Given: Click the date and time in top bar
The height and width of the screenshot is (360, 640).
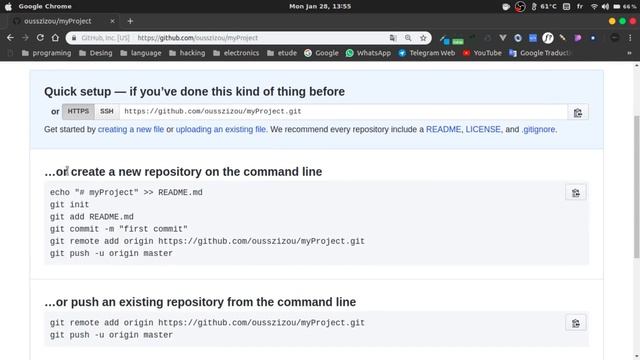Looking at the screenshot, I should click(x=320, y=7).
